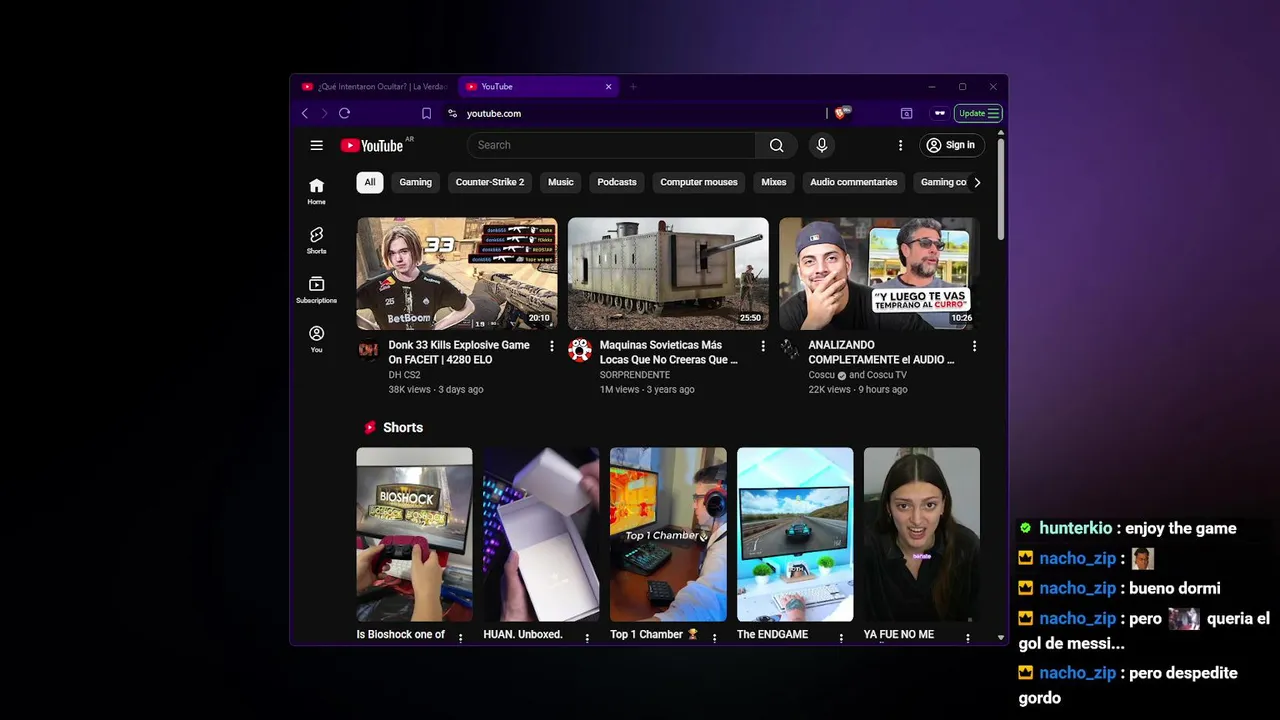Select the All filter chip
The height and width of the screenshot is (720, 1280).
[x=370, y=182]
